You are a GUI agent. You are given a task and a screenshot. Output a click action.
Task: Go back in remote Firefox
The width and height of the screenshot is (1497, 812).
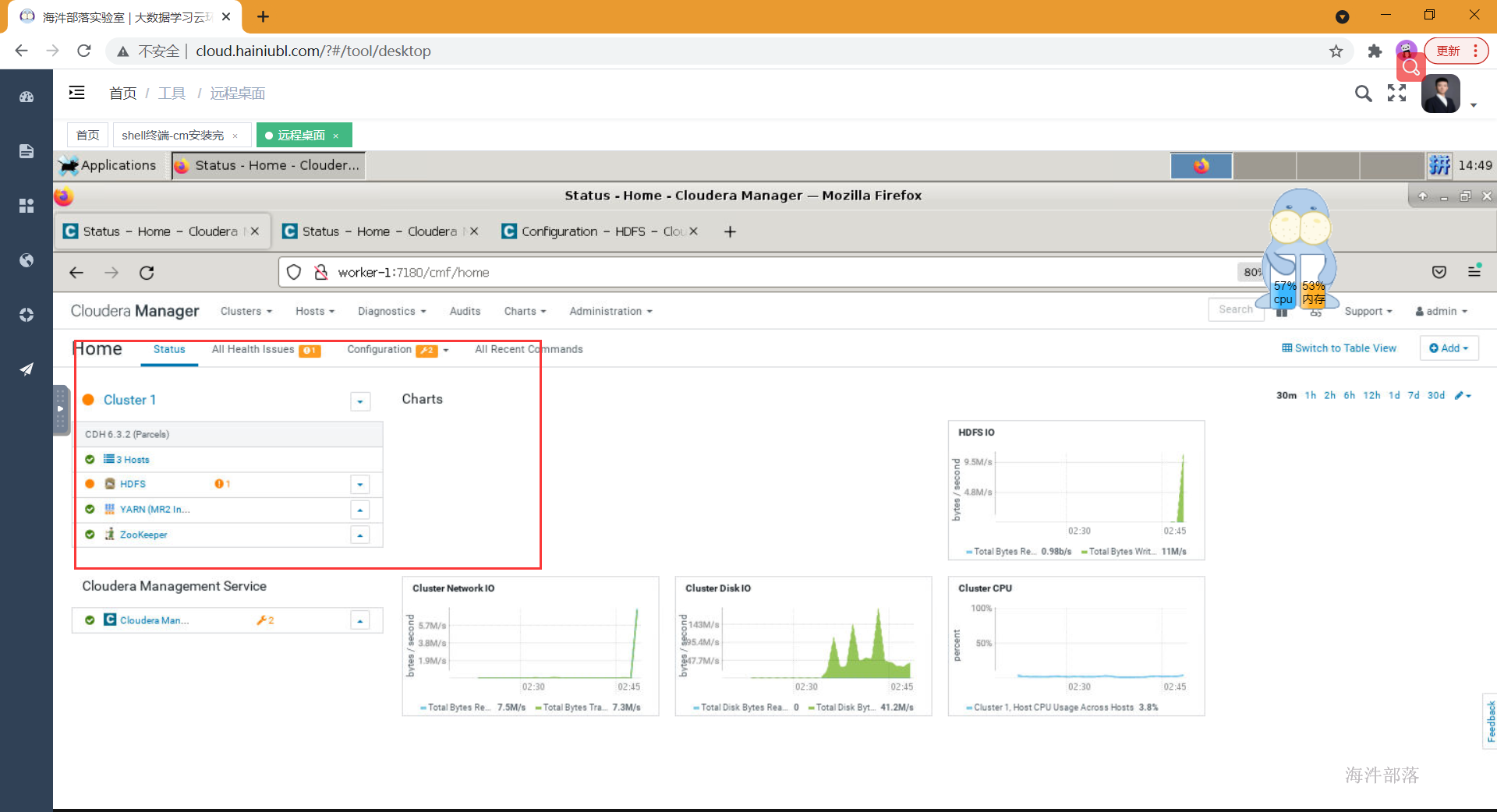[76, 273]
